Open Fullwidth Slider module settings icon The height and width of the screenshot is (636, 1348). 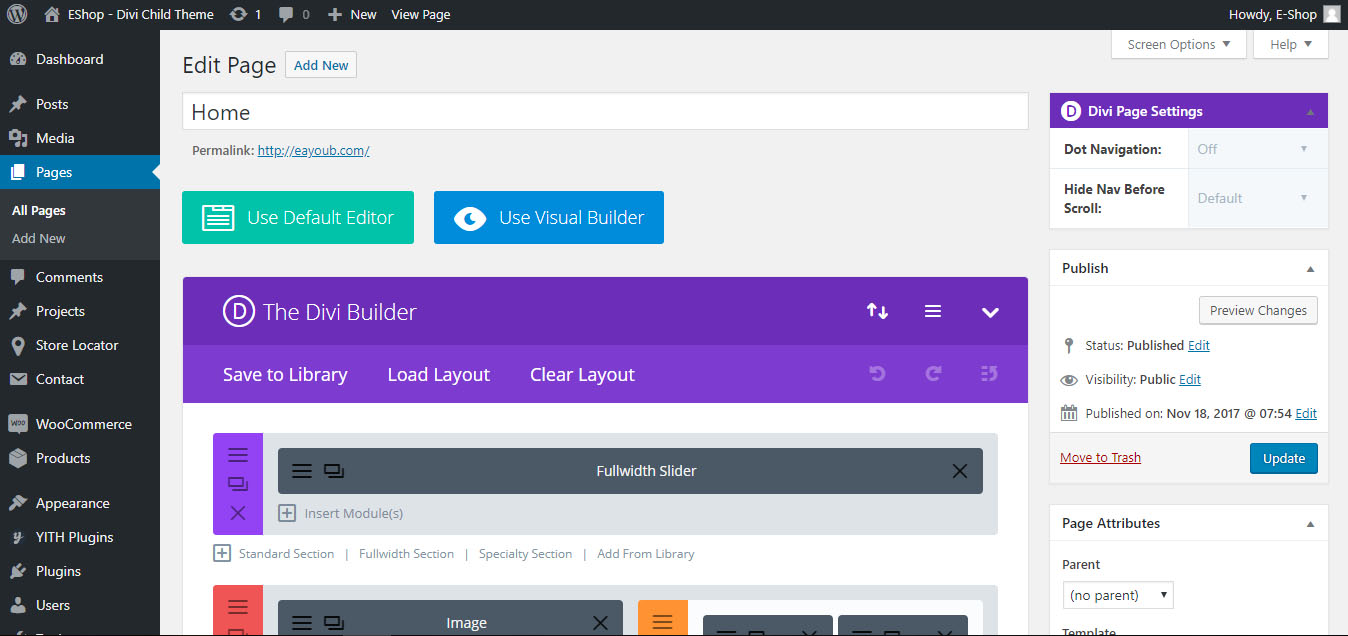(x=302, y=471)
